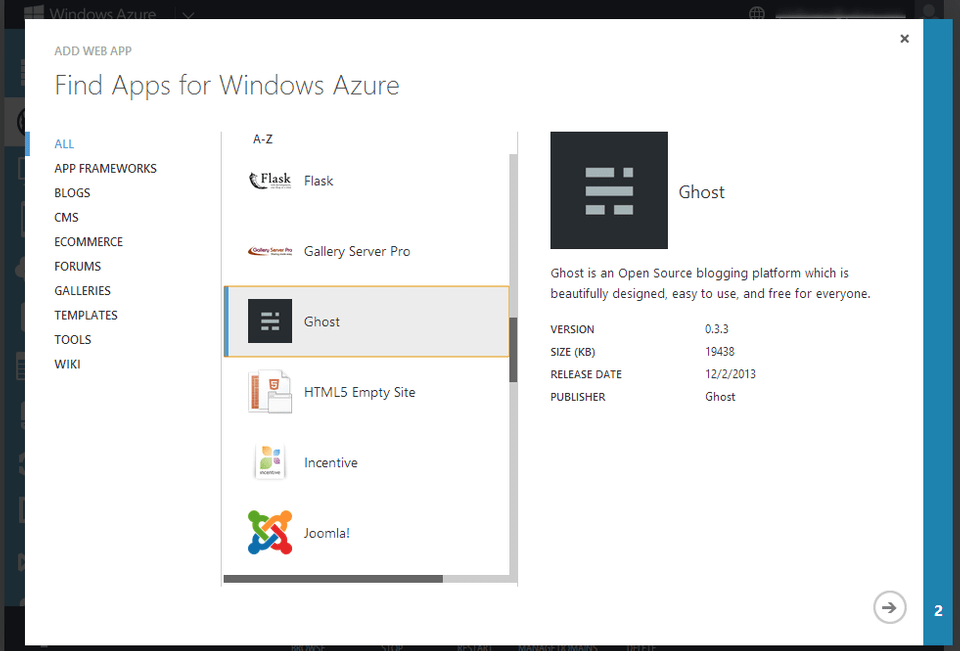The height and width of the screenshot is (651, 960).
Task: Click the Ghost description paragraph
Action: 710,283
